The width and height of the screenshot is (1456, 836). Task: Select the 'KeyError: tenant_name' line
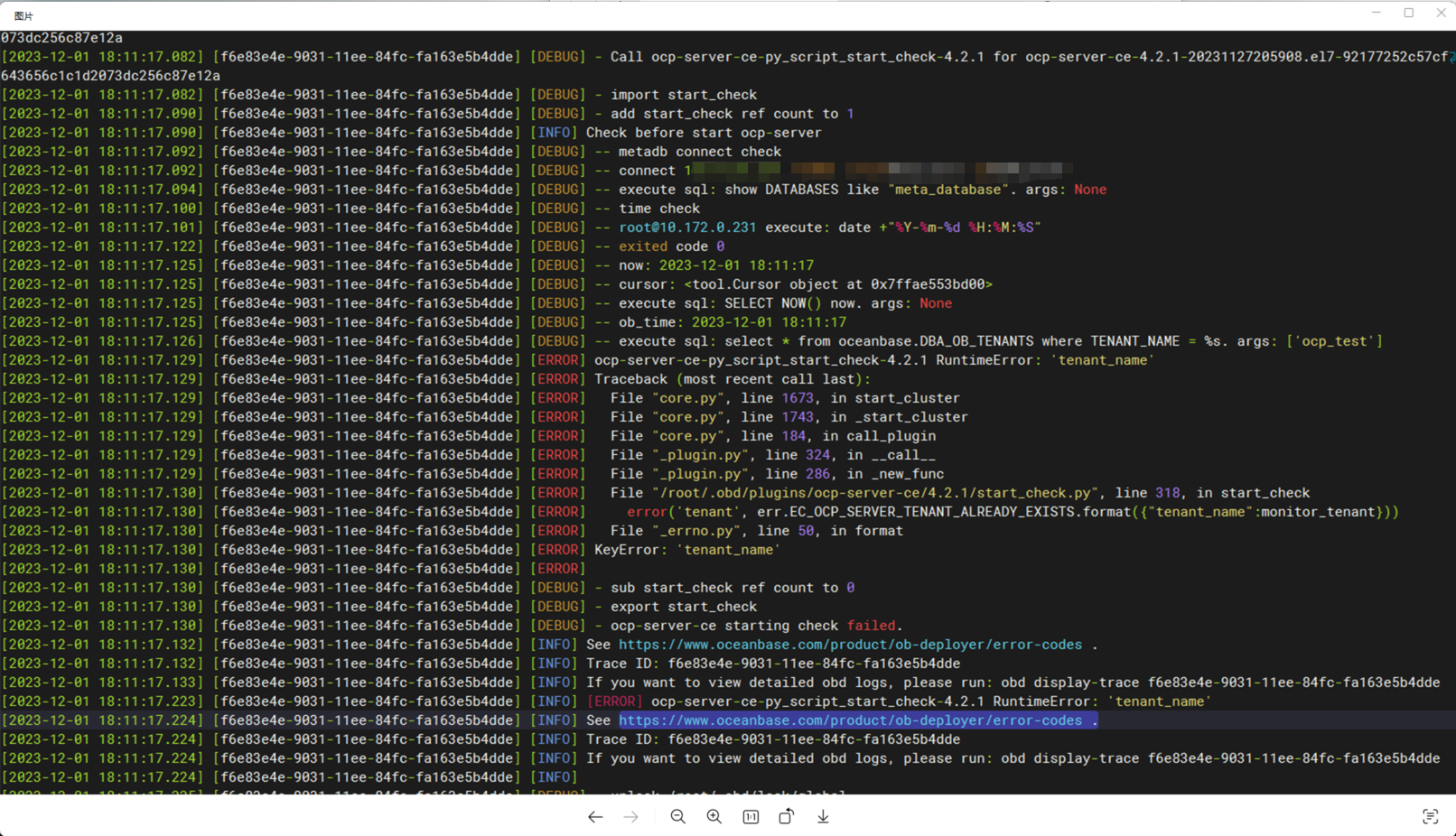[687, 550]
